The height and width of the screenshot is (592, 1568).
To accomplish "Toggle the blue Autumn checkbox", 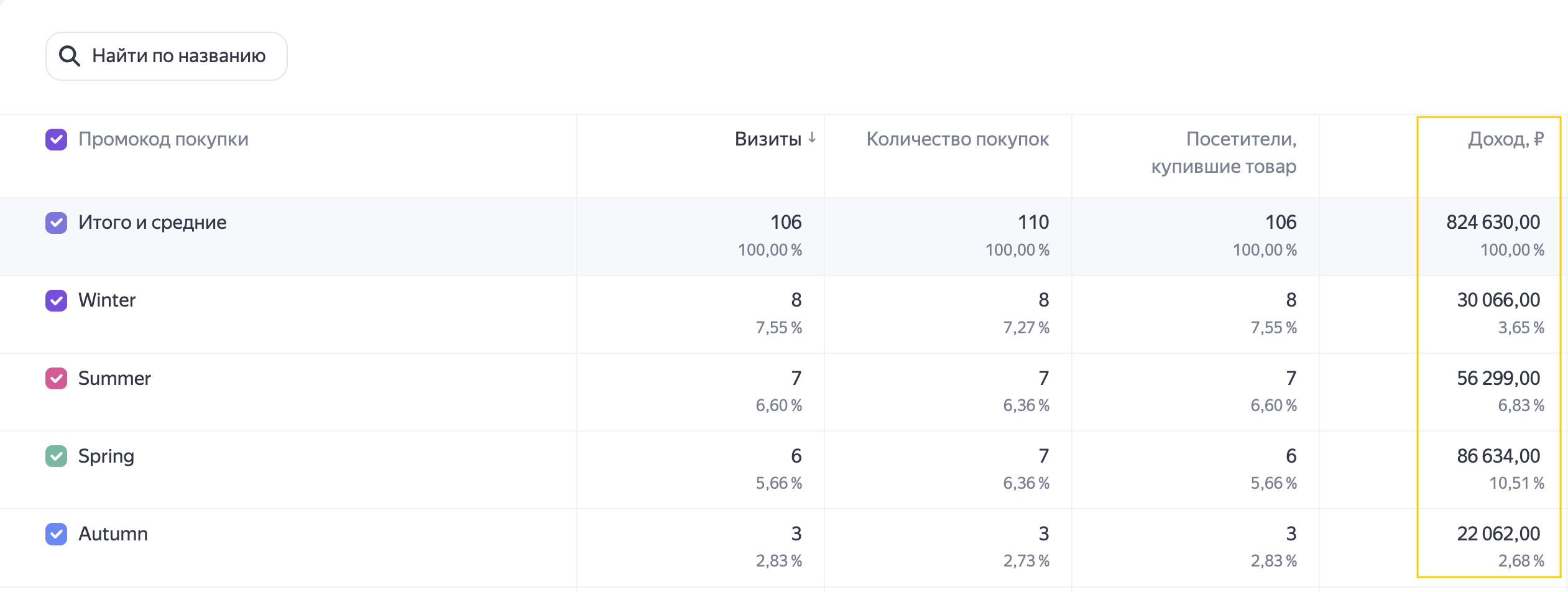I will pyautogui.click(x=56, y=534).
